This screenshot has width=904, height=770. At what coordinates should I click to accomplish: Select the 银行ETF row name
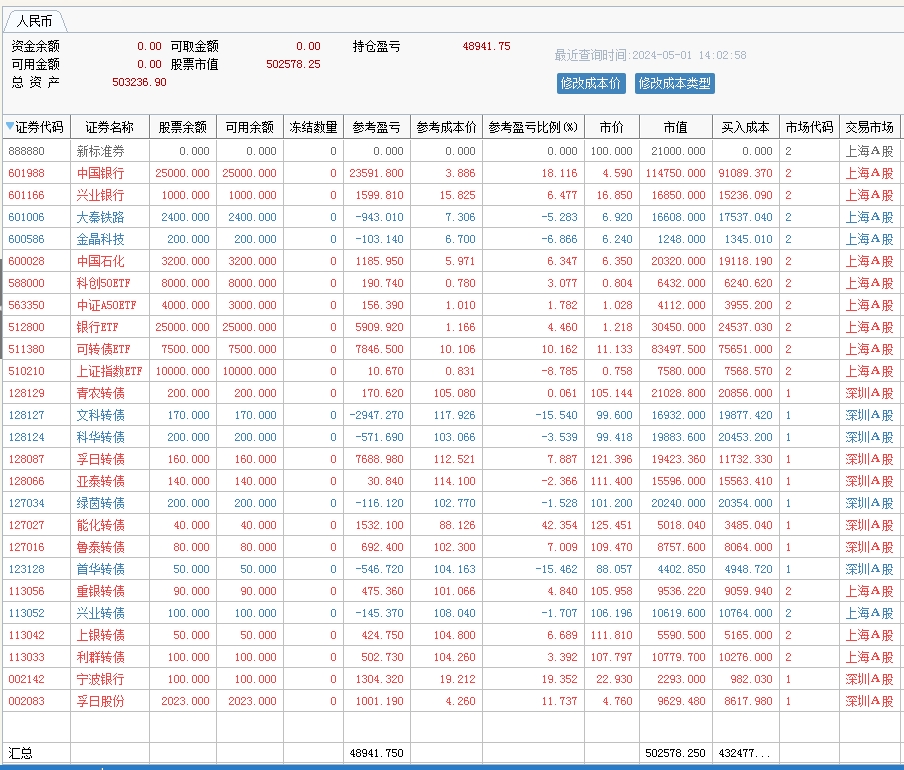(97, 327)
